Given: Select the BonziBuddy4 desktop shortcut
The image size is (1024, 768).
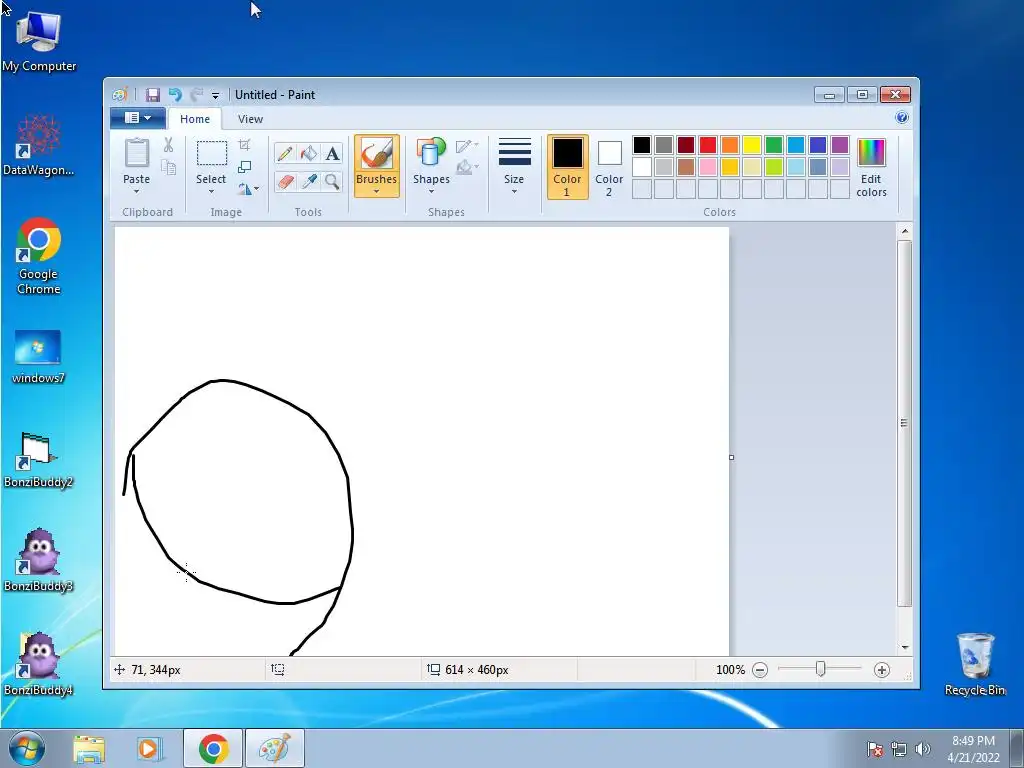Looking at the screenshot, I should coord(39,664).
